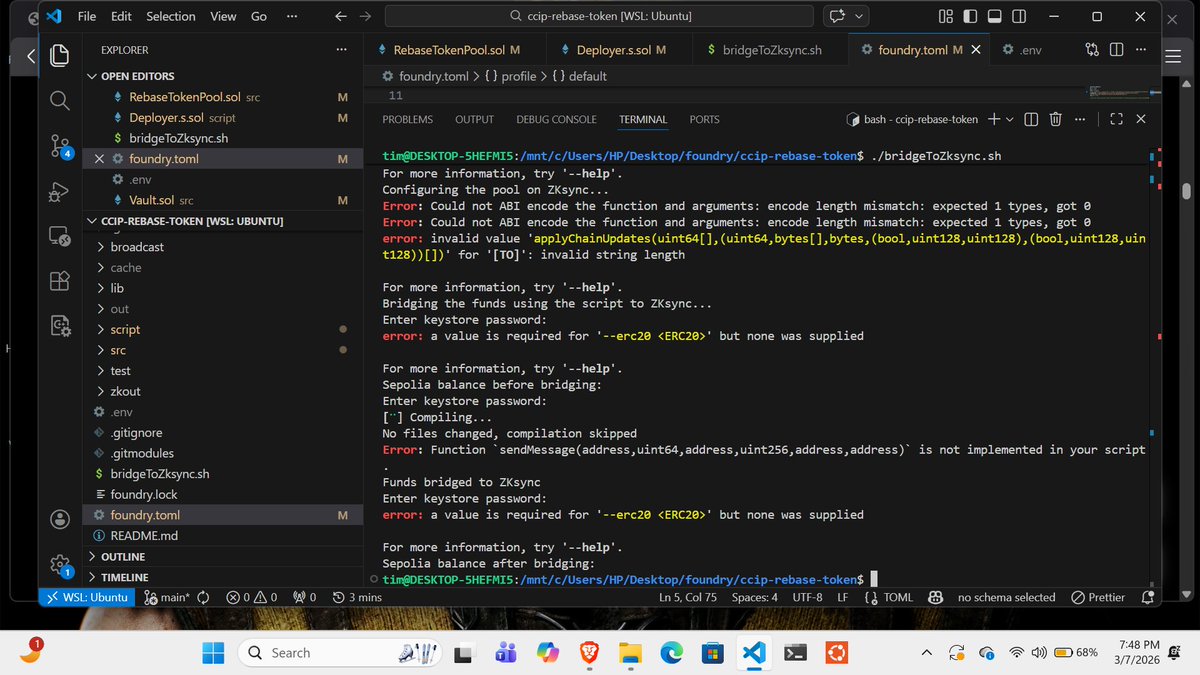Open the Accounts menu in activity bar
Image resolution: width=1200 pixels, height=675 pixels.
(x=60, y=519)
